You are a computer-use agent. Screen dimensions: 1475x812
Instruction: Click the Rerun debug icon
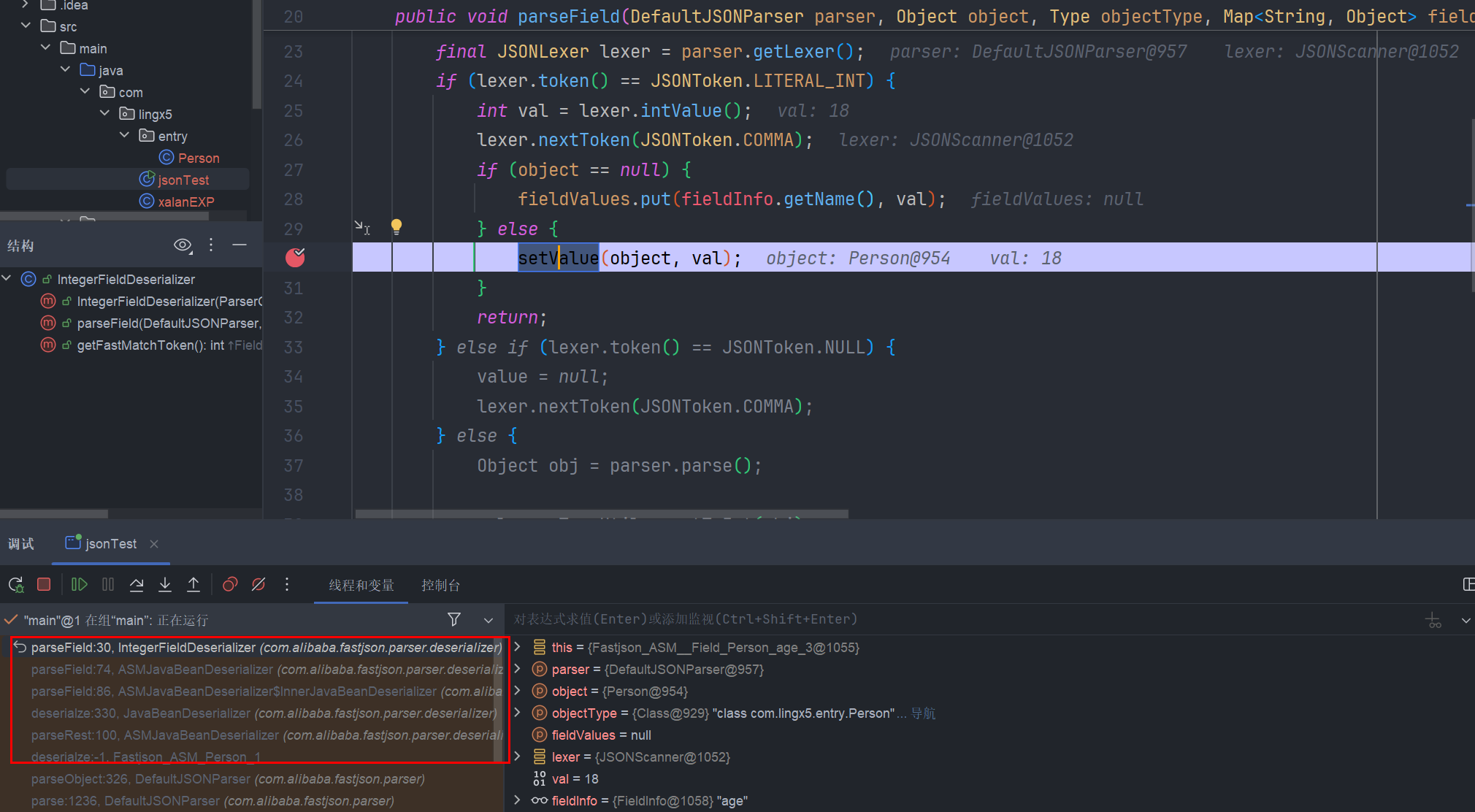tap(15, 585)
